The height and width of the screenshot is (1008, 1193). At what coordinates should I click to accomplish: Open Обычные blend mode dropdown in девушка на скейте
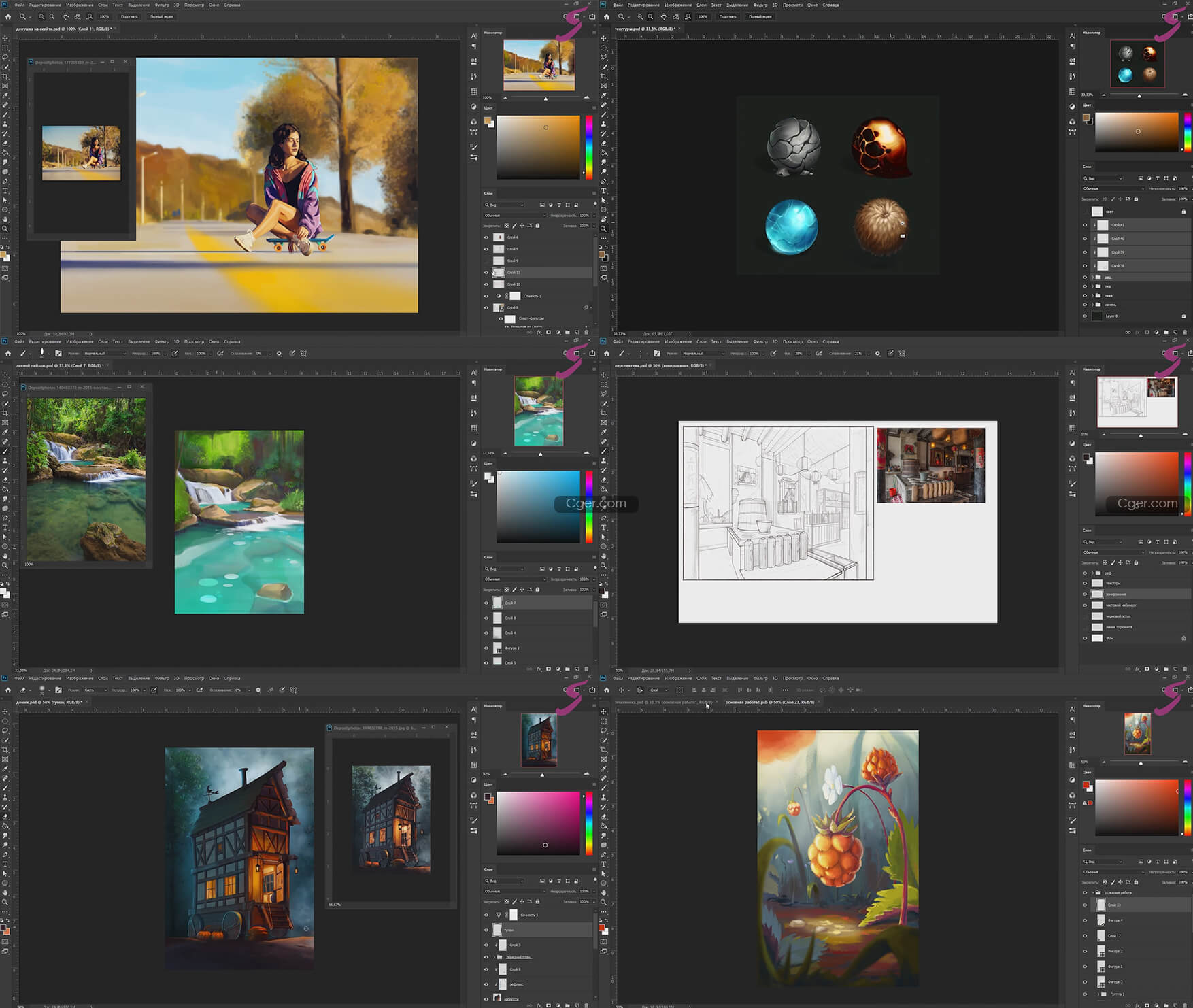(514, 216)
